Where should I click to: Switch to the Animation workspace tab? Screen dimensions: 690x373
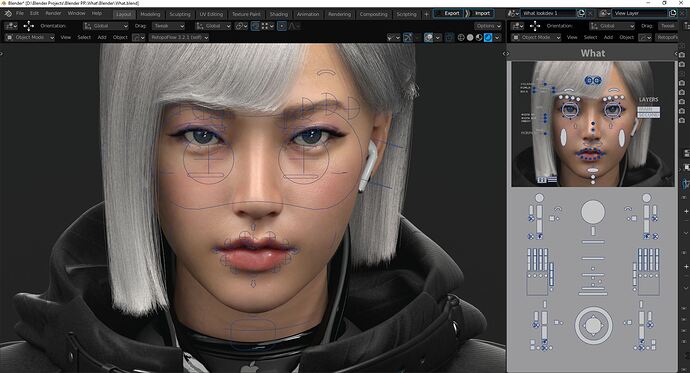[308, 14]
